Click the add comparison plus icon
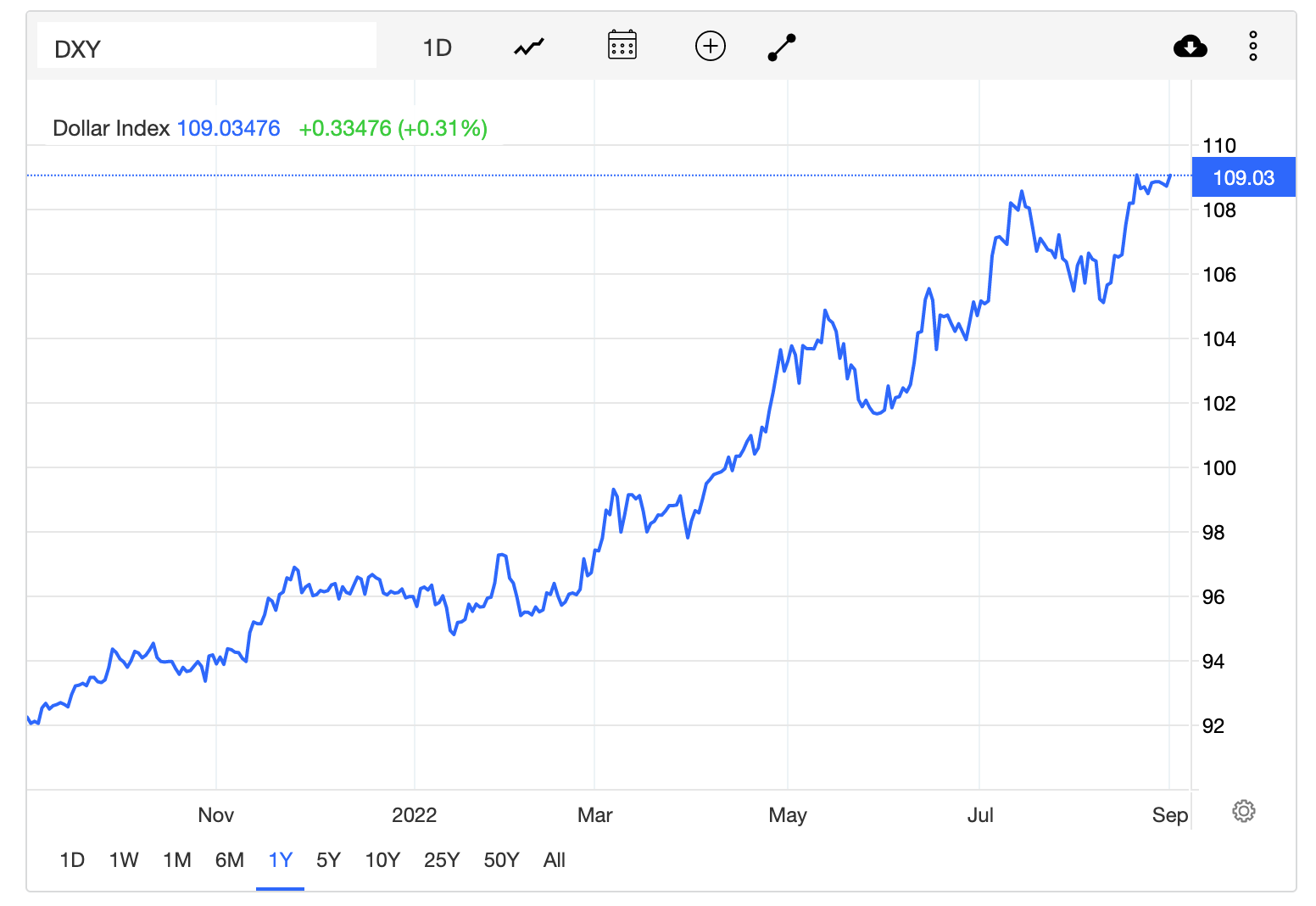 pos(710,46)
